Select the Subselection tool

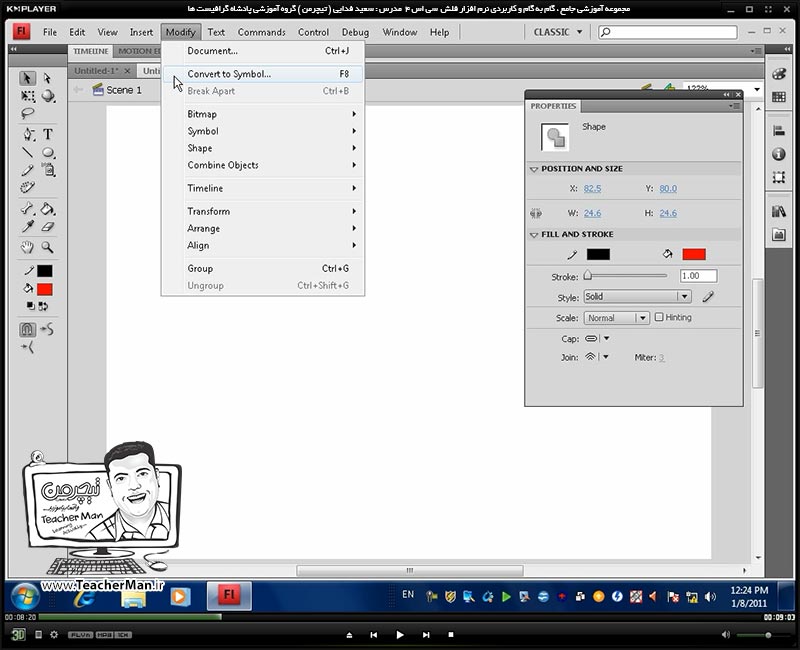click(47, 78)
